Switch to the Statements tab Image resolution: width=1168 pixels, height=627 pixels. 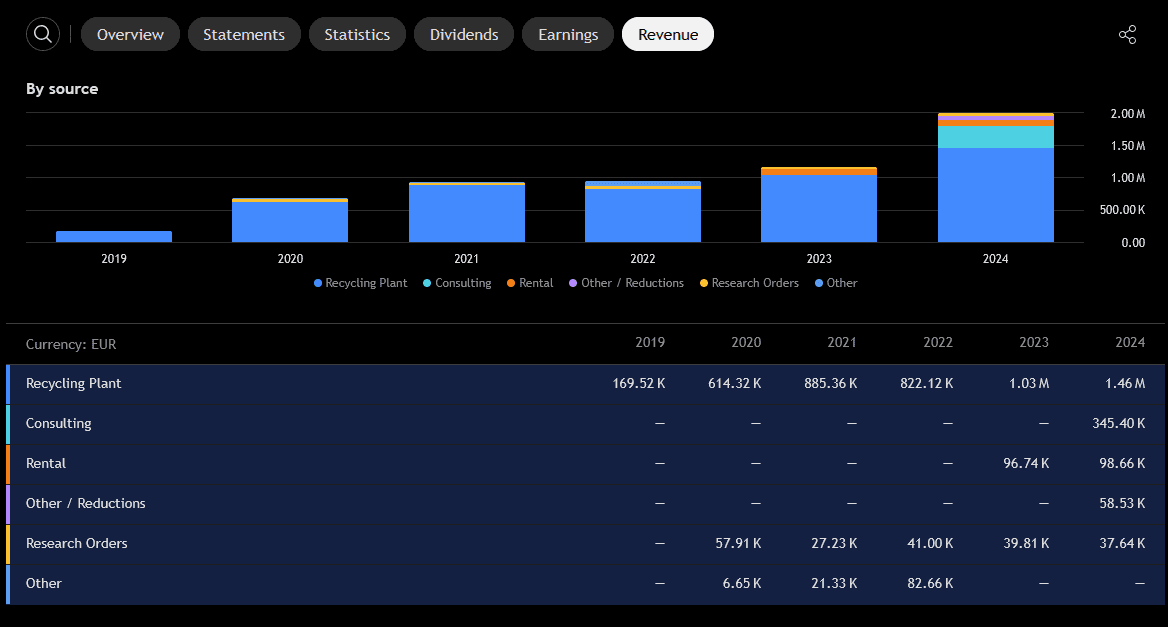[244, 34]
